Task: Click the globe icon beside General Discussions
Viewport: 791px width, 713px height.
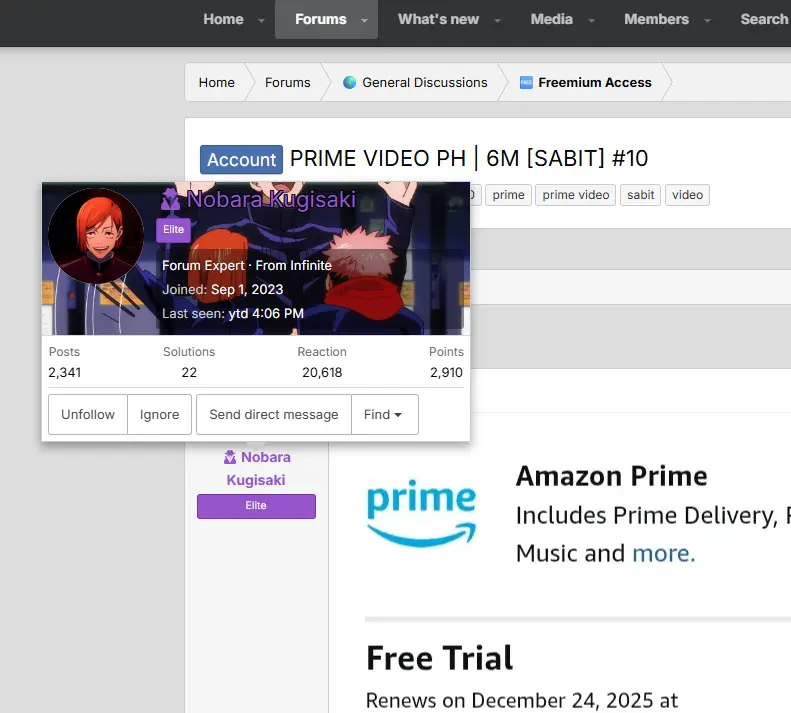Action: (349, 82)
